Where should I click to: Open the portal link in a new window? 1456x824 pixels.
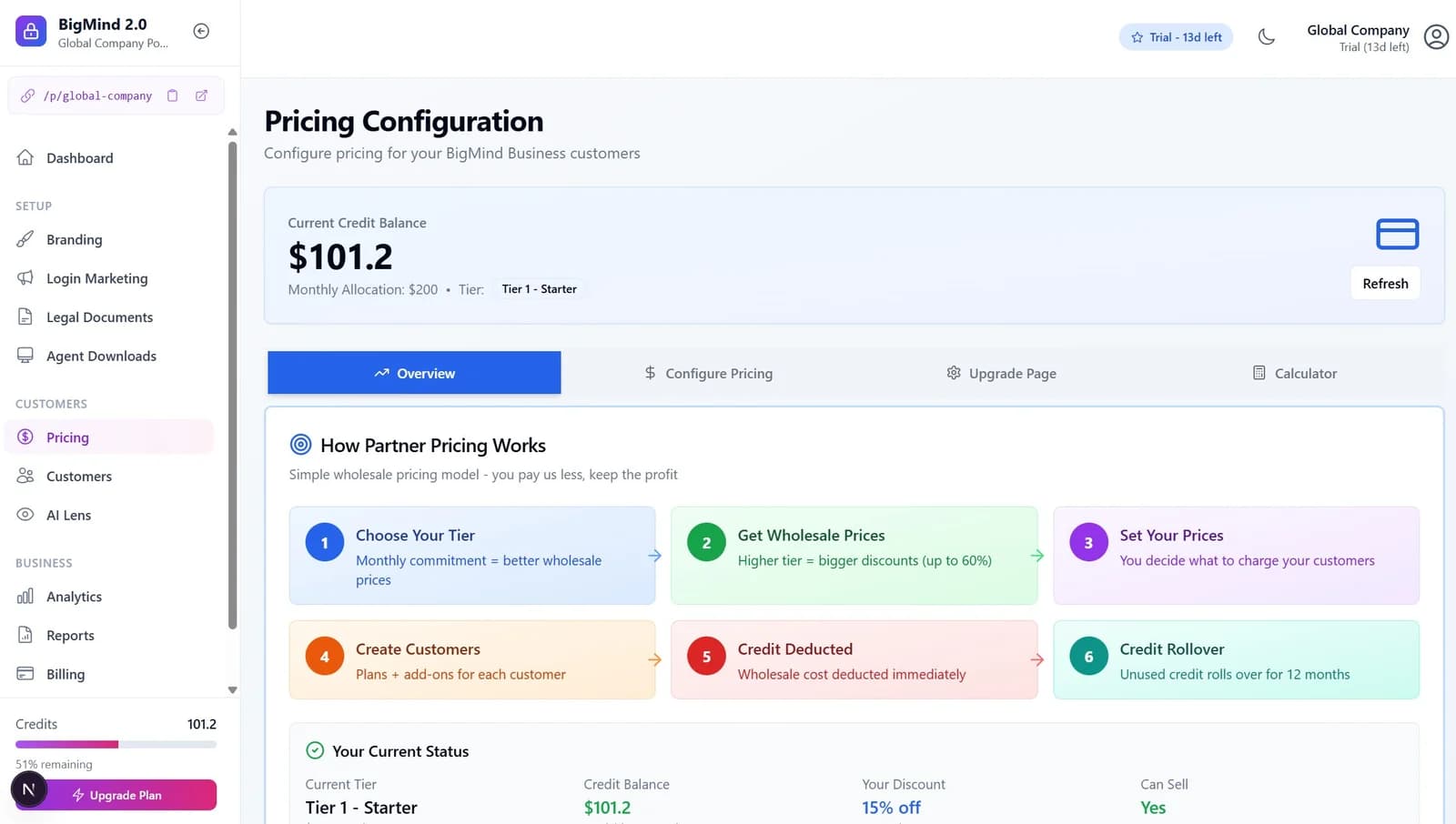(201, 95)
